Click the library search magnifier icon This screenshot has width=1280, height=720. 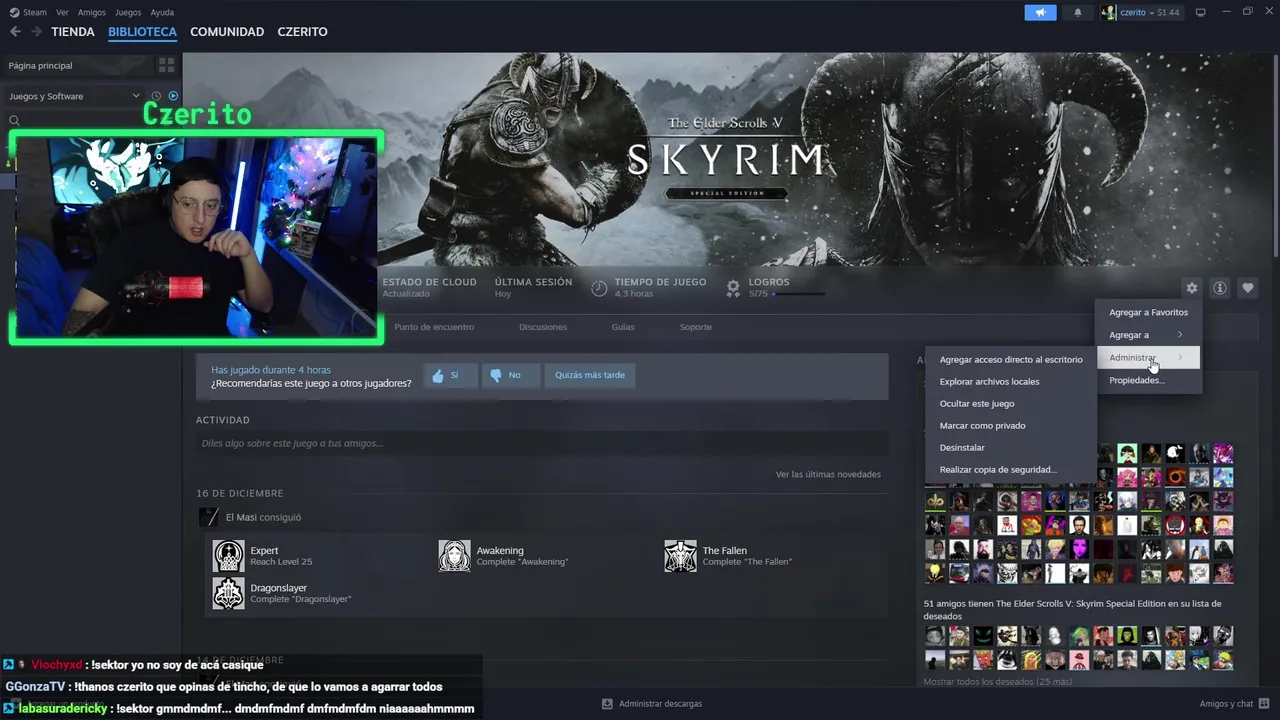(x=14, y=120)
